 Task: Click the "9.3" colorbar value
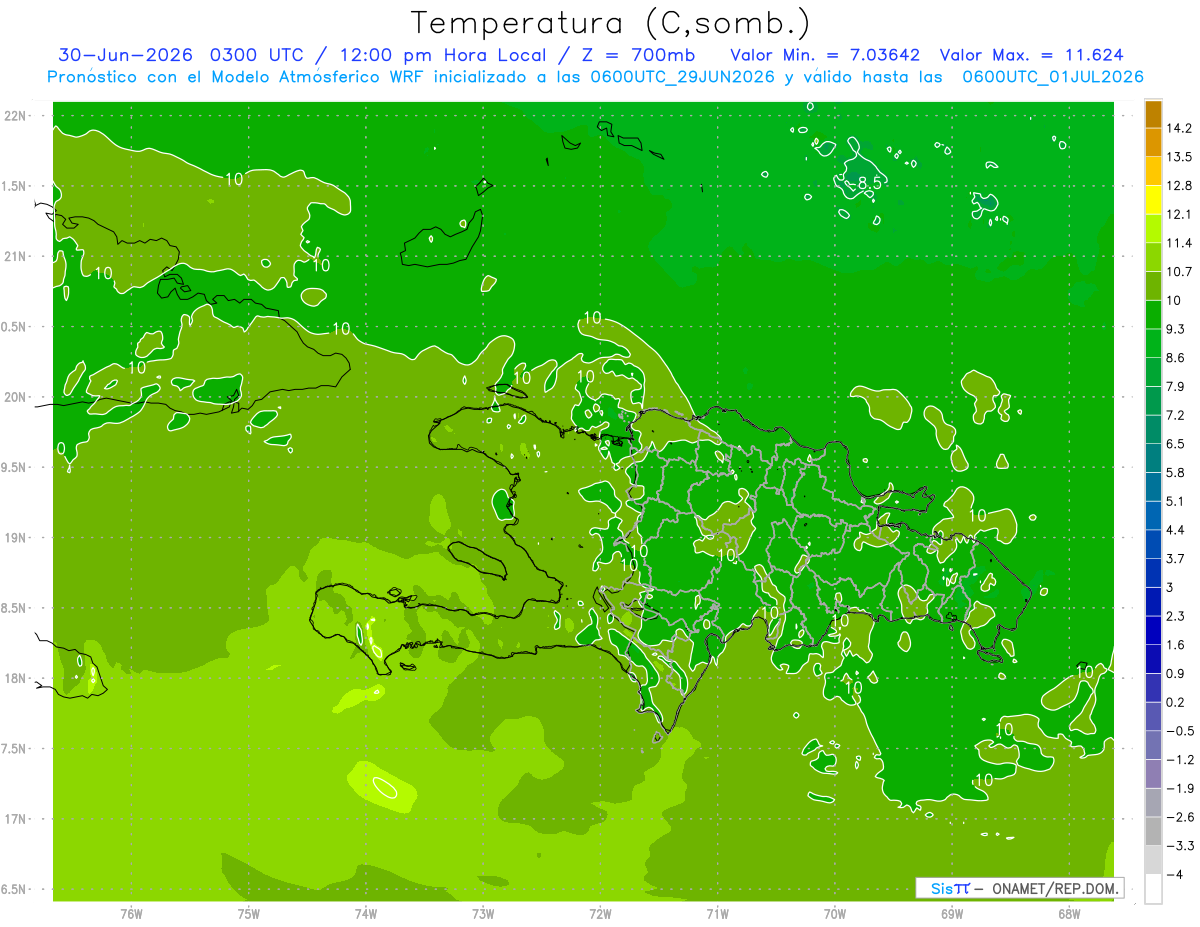point(1174,329)
